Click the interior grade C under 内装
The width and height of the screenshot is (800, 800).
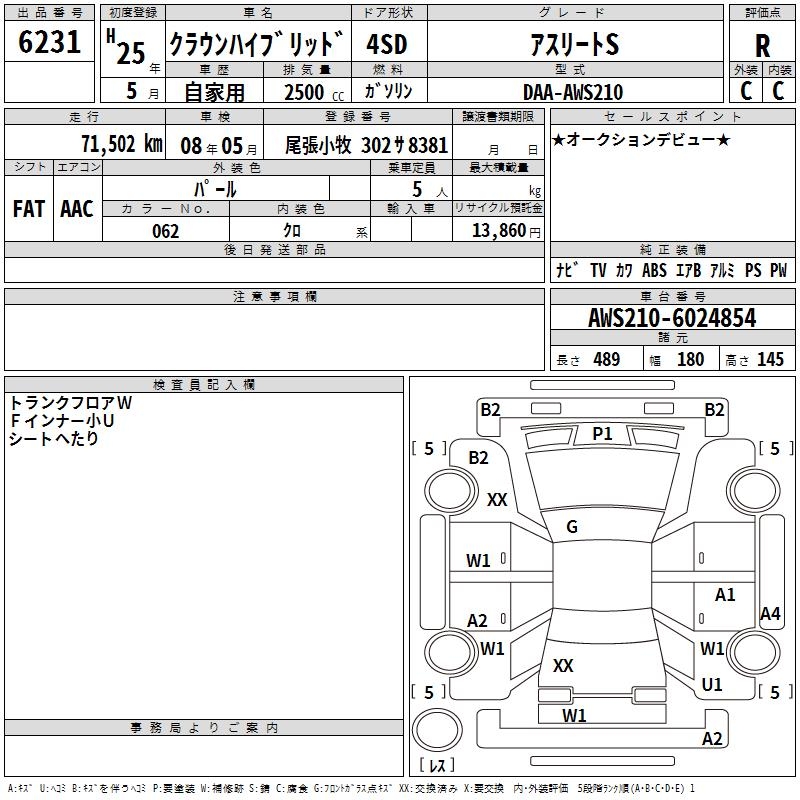(778, 91)
